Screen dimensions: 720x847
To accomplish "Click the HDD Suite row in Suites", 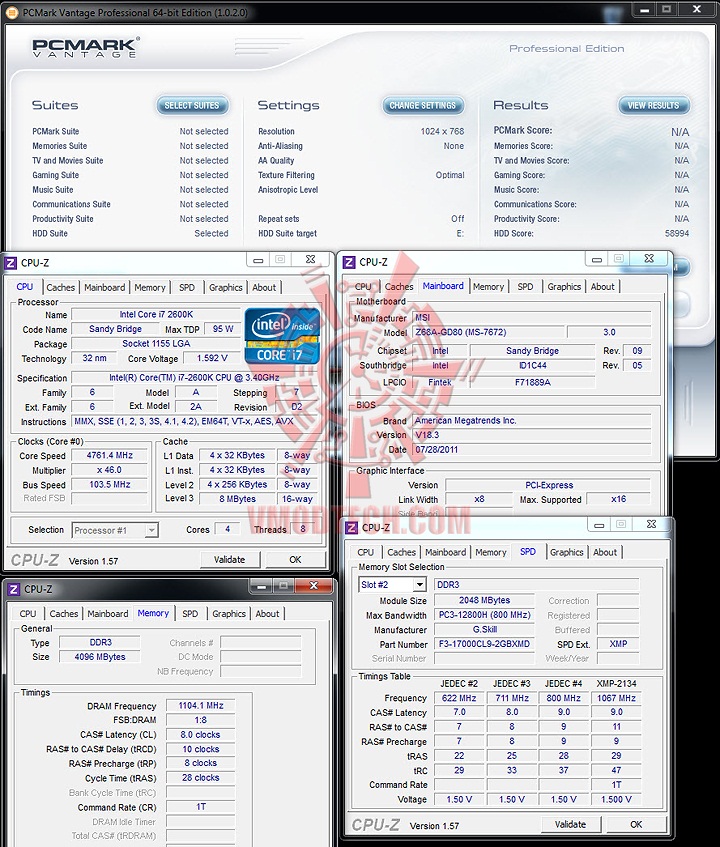I will point(130,233).
